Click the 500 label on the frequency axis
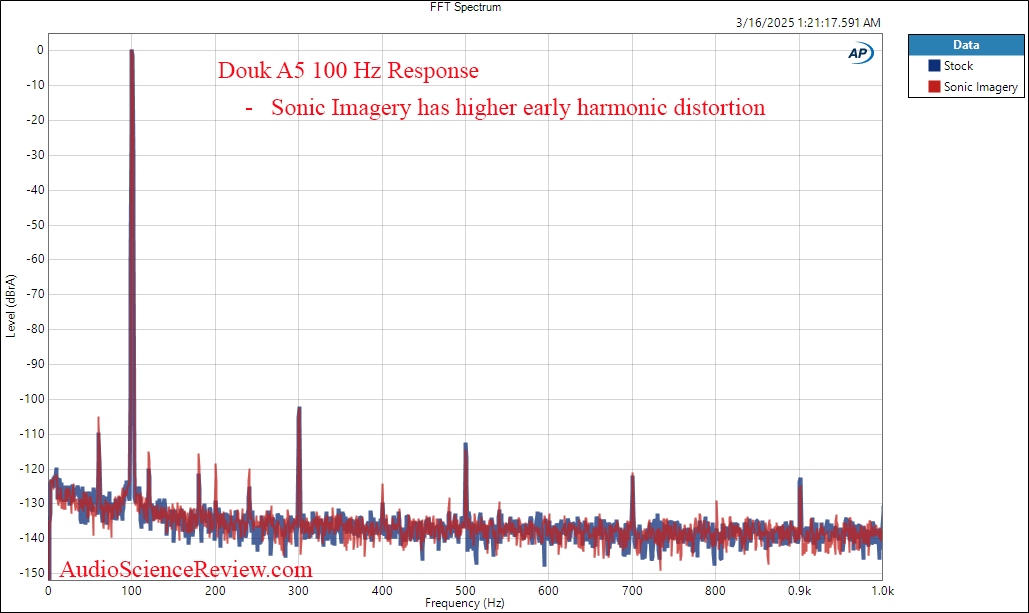This screenshot has height=613, width=1029. pyautogui.click(x=465, y=591)
